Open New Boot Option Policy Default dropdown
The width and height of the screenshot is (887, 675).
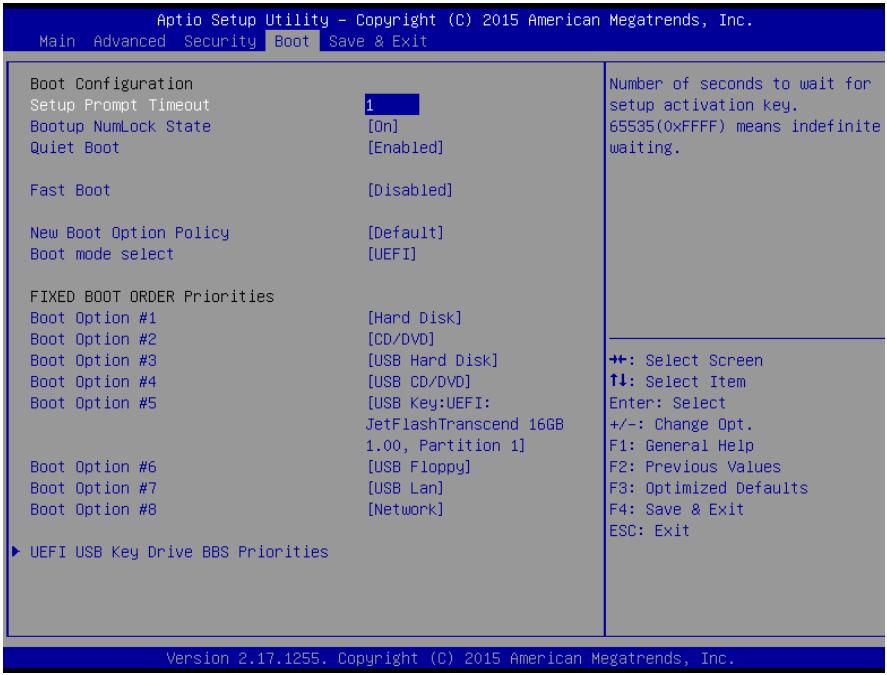pyautogui.click(x=406, y=233)
